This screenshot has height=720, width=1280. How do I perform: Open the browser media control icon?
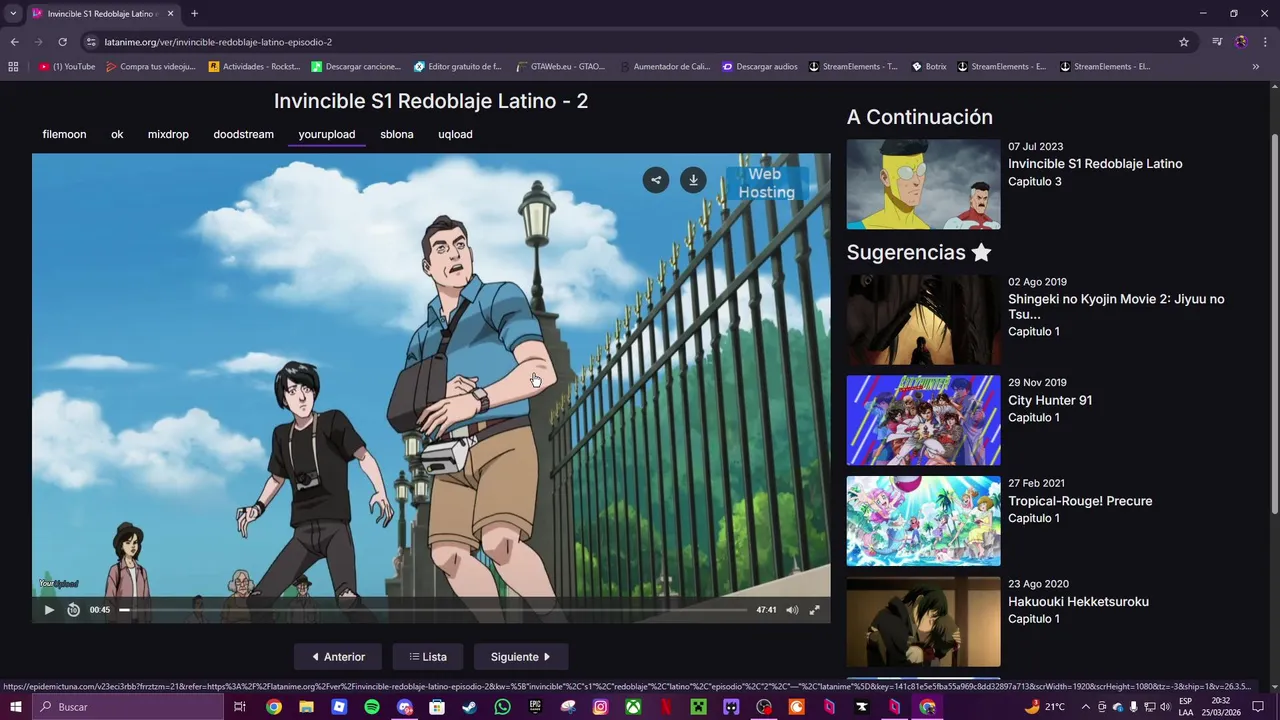point(1217,42)
